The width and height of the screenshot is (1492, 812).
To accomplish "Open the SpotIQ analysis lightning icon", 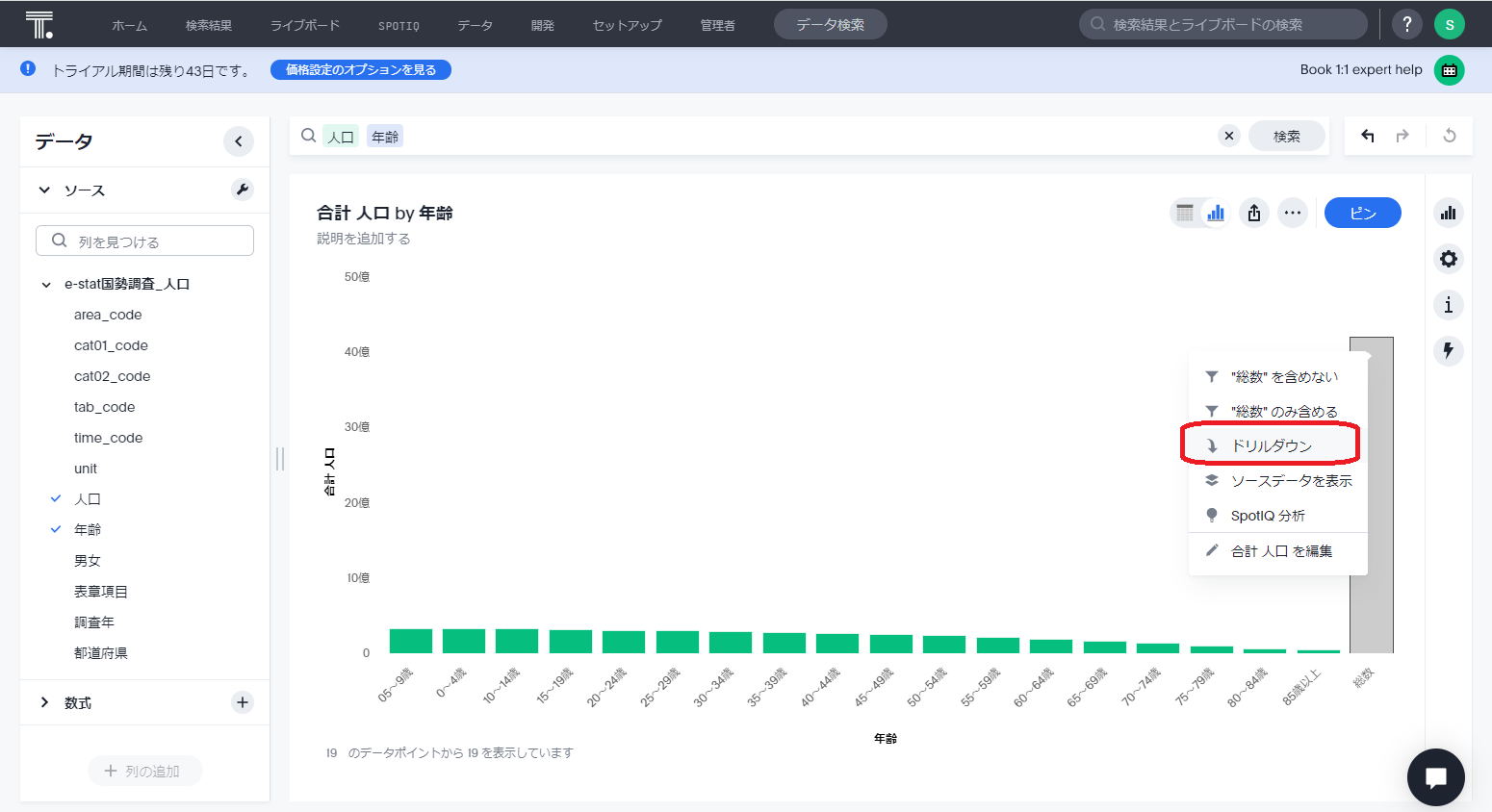I will [1448, 351].
